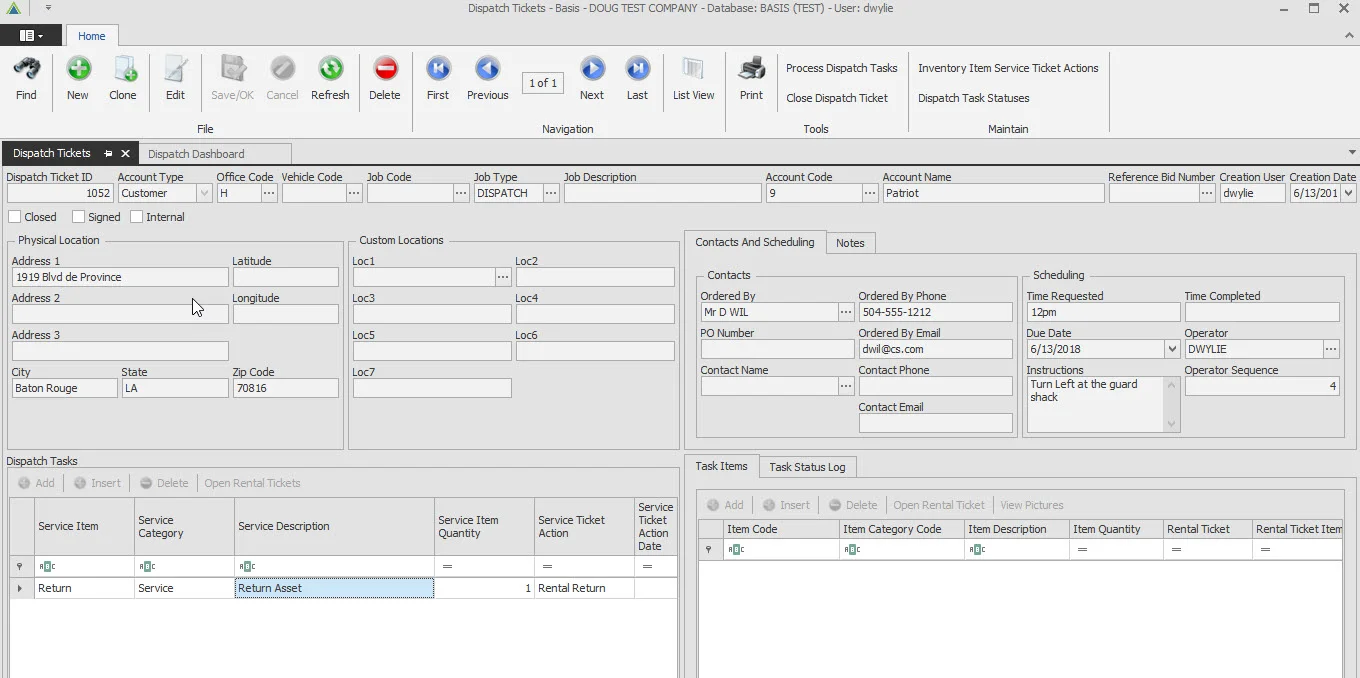
Task: Add a dispatch task row
Action: pos(37,483)
